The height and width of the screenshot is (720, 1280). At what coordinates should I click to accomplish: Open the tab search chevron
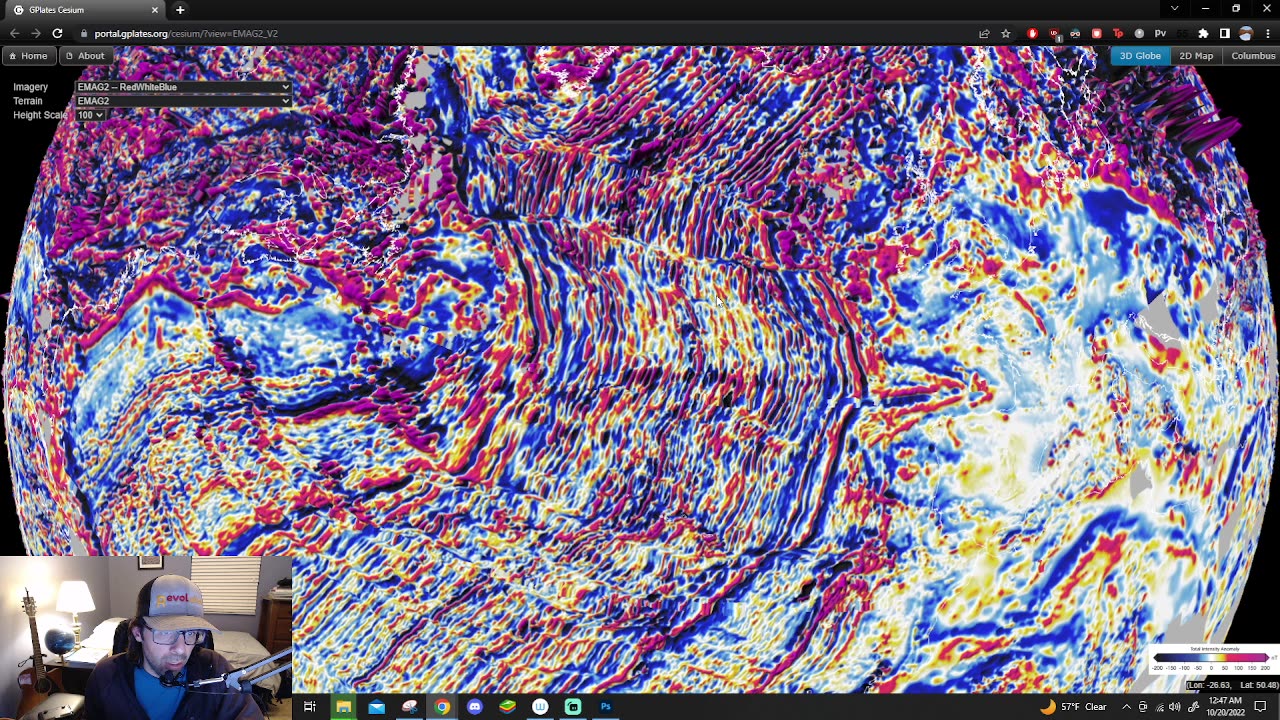[1174, 9]
